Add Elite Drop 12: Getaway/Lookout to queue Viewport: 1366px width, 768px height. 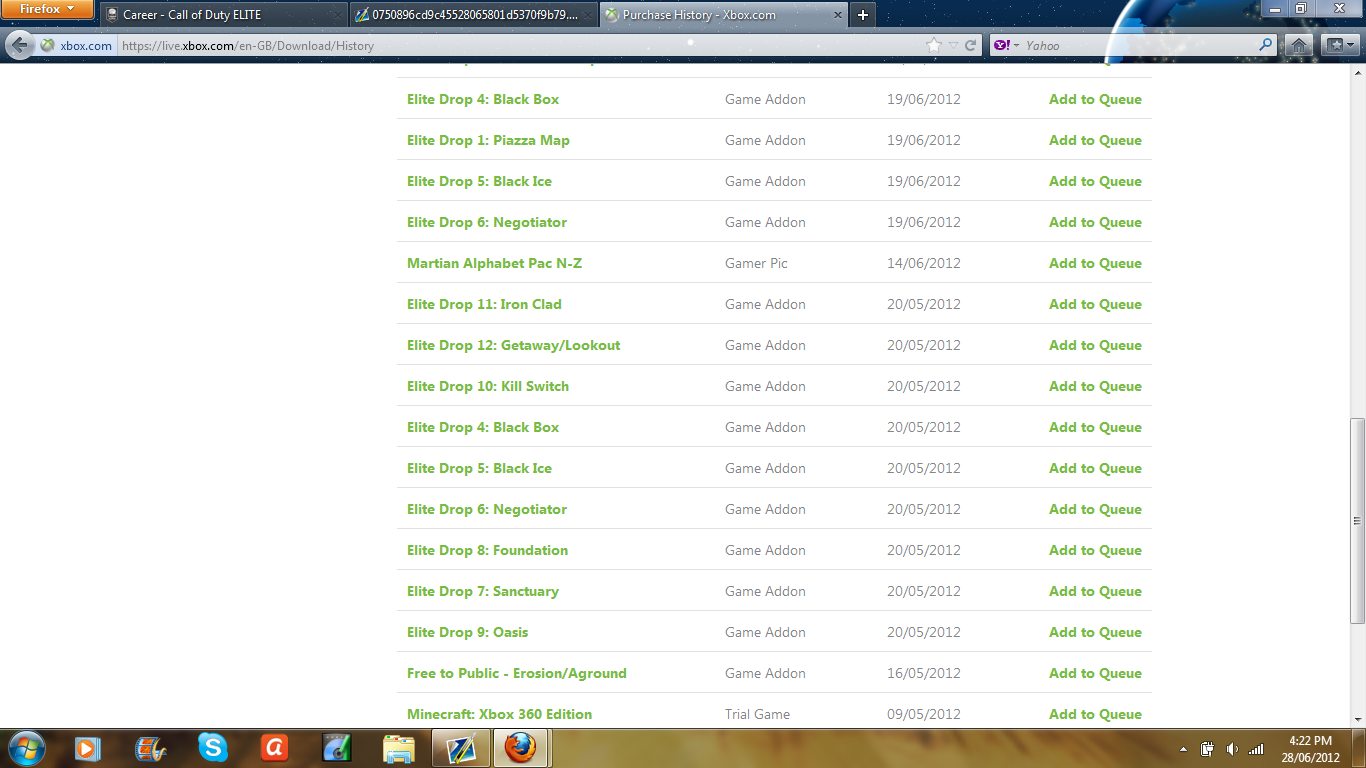1095,345
